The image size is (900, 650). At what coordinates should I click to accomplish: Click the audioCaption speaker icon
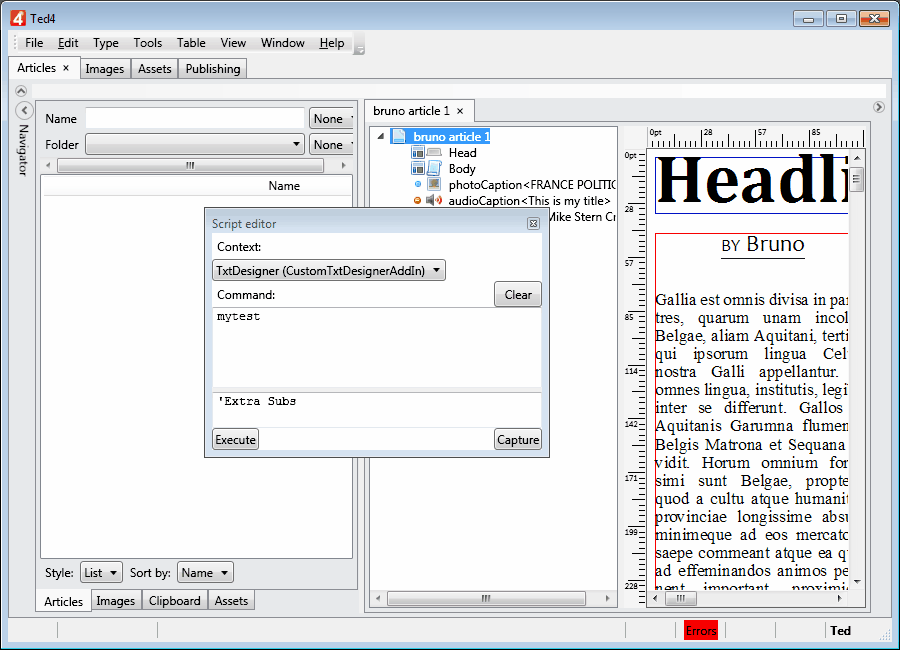(x=434, y=201)
